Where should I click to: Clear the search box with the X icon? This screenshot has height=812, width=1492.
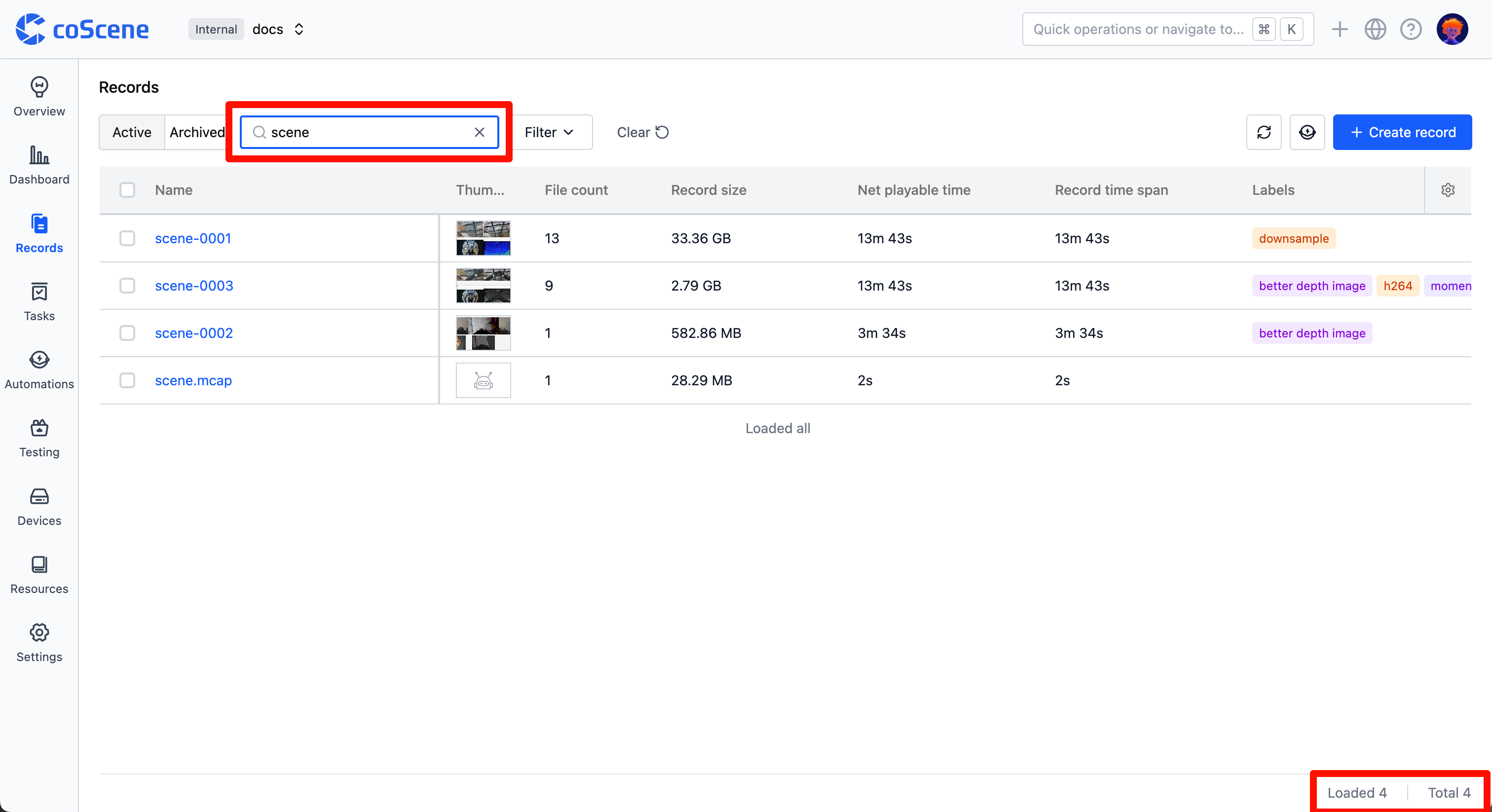pyautogui.click(x=480, y=132)
